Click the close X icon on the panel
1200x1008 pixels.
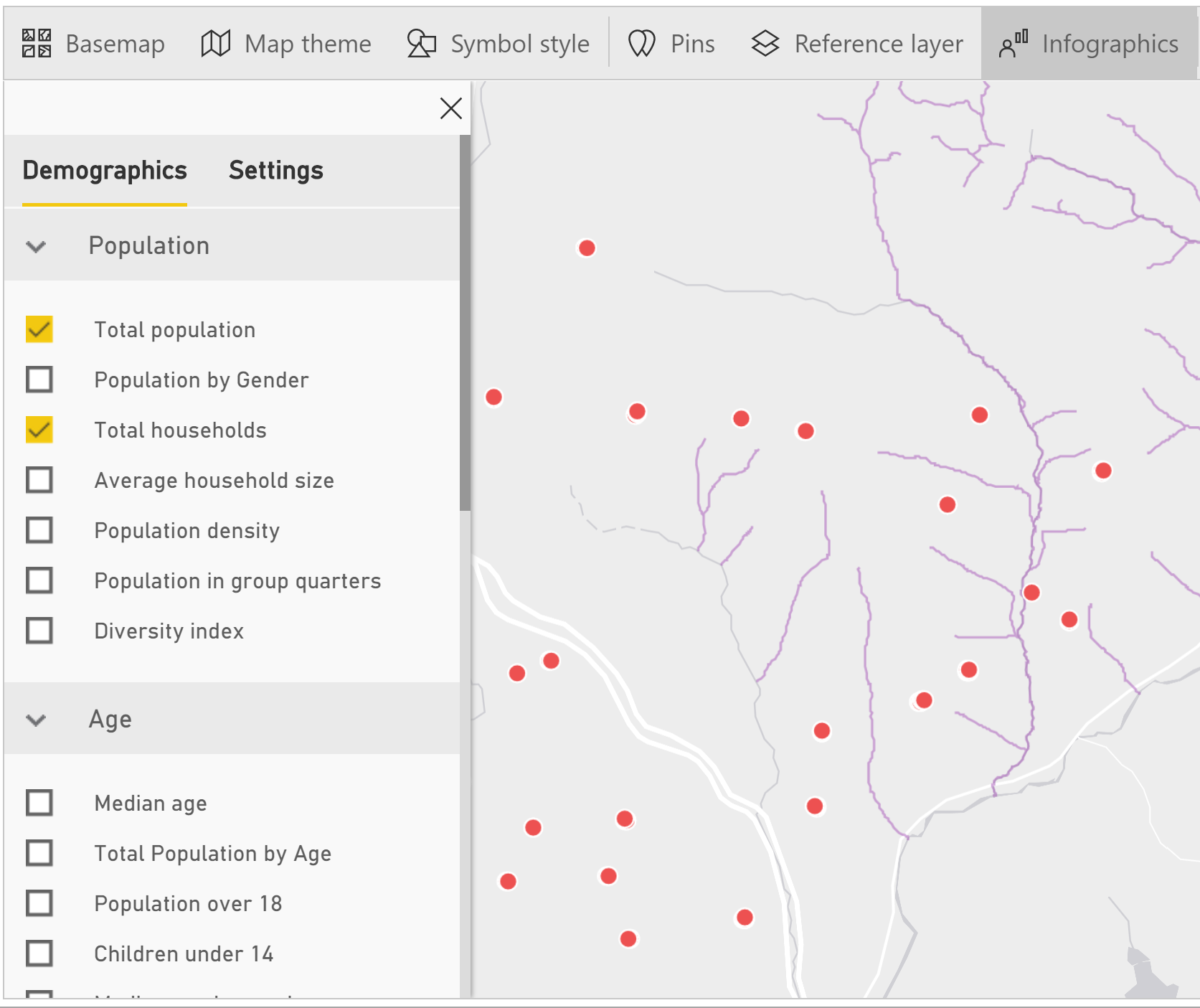[451, 108]
